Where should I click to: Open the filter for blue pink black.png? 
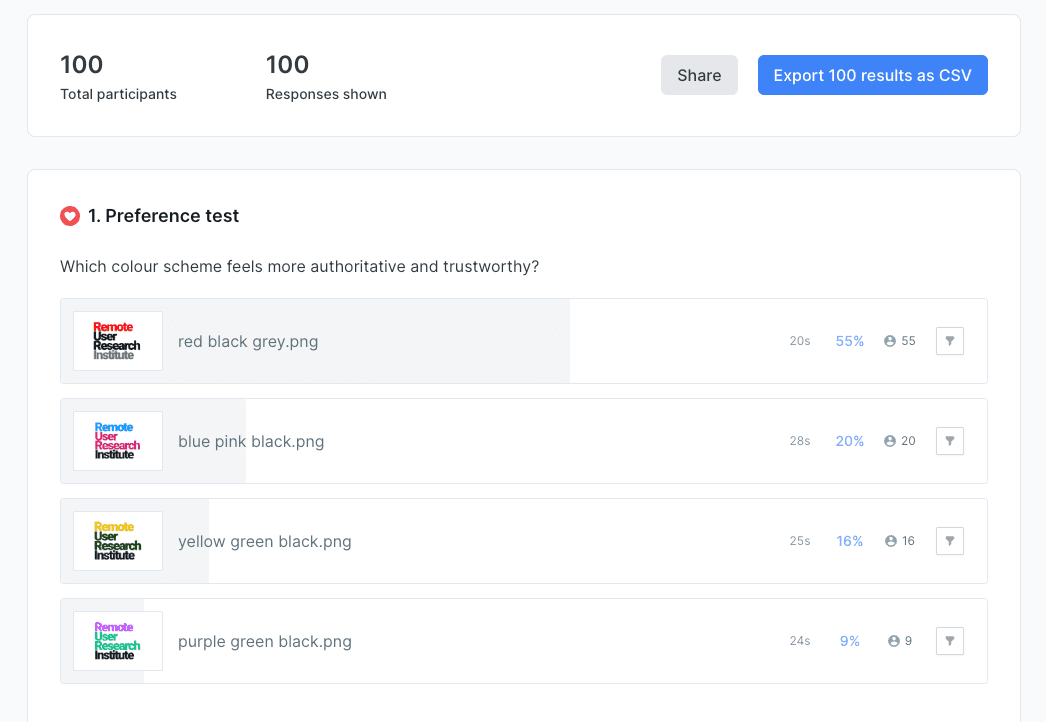point(949,440)
